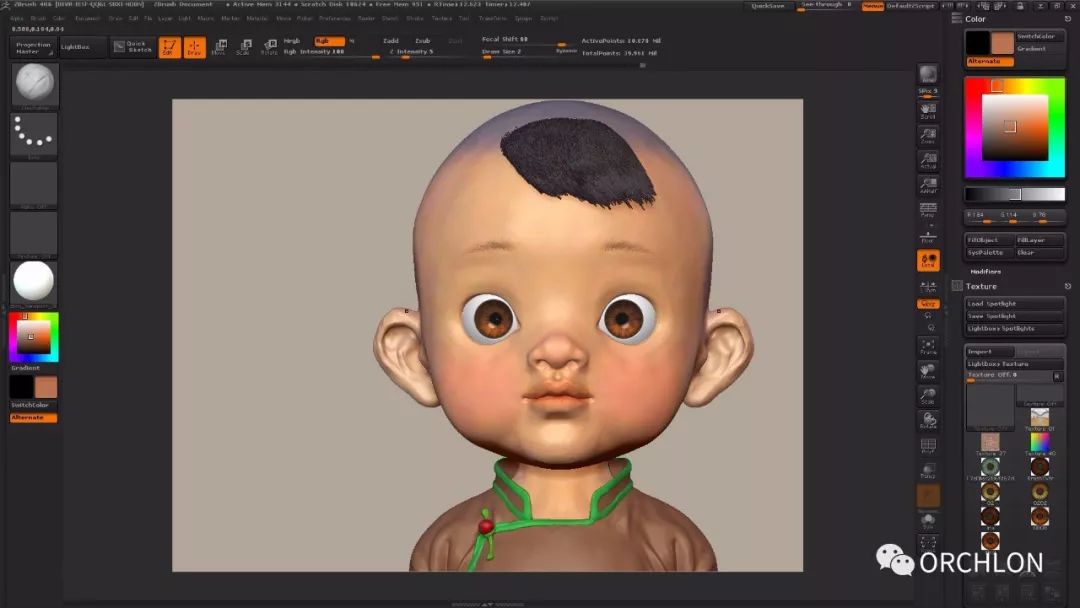Viewport: 1080px width, 608px height.
Task: Click the Load Spotlight button
Action: (x=1014, y=303)
